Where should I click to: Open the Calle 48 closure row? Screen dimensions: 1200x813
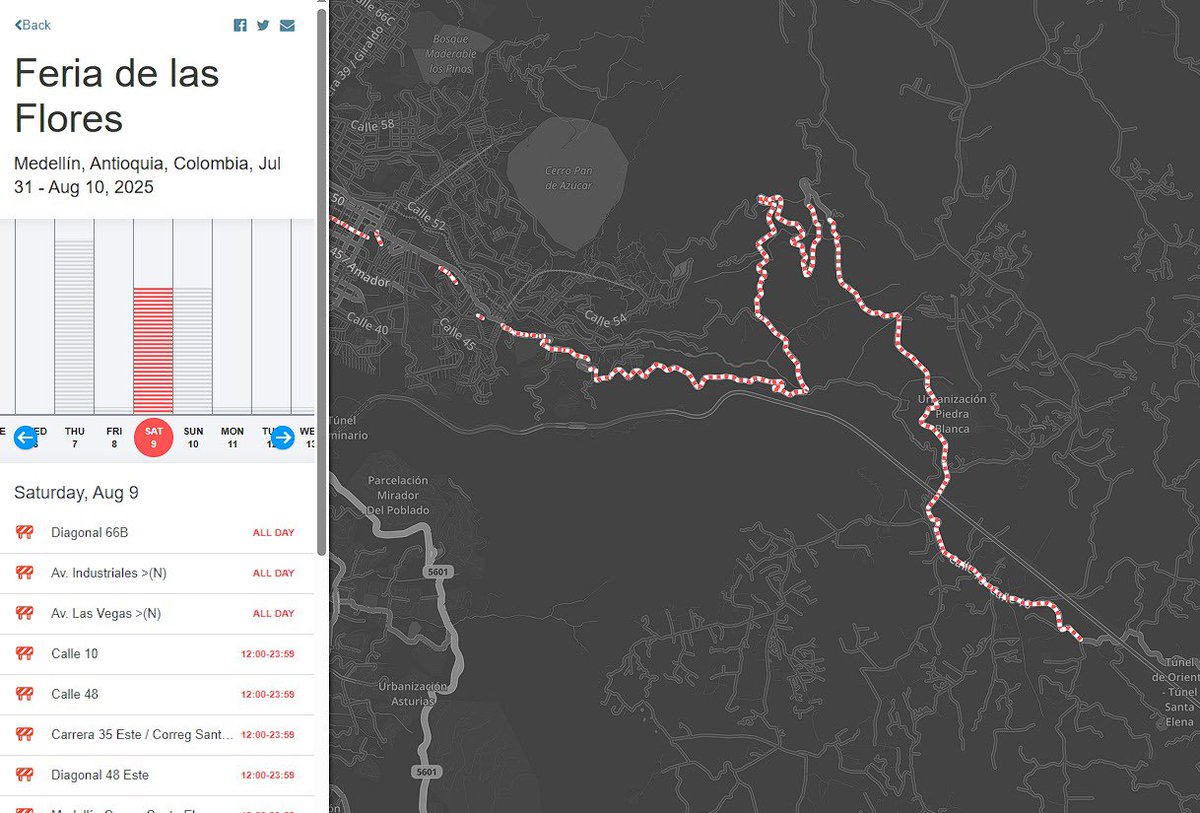(x=157, y=694)
